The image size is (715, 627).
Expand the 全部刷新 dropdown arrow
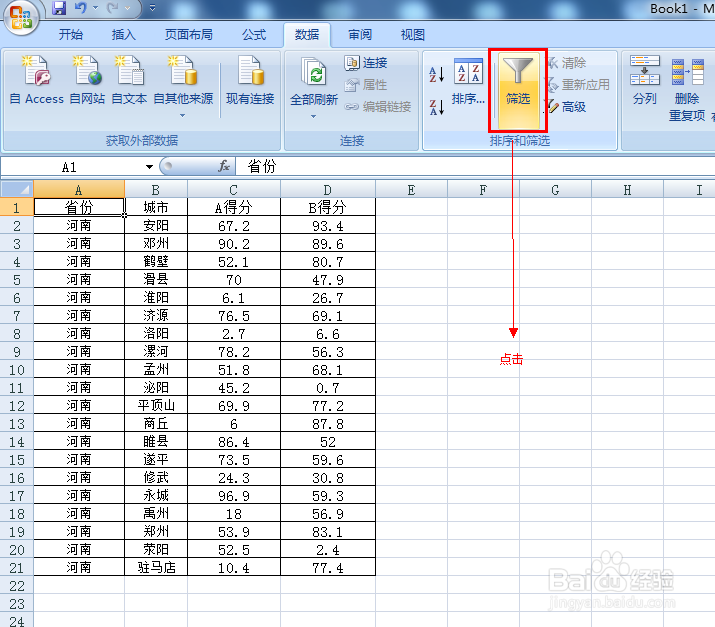pos(313,117)
